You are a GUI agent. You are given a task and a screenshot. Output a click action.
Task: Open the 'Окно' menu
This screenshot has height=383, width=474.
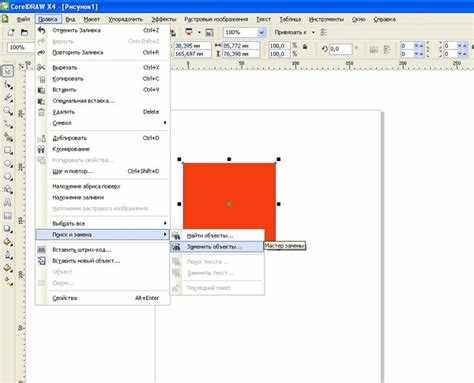(359, 19)
